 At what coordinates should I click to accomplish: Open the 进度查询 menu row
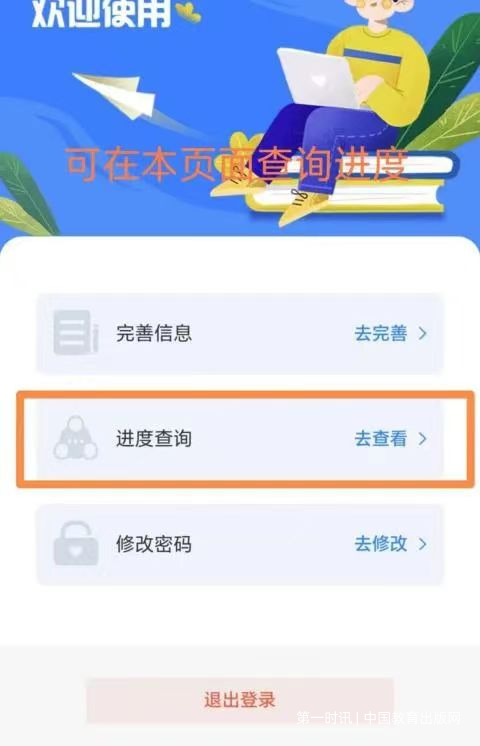pos(240,439)
